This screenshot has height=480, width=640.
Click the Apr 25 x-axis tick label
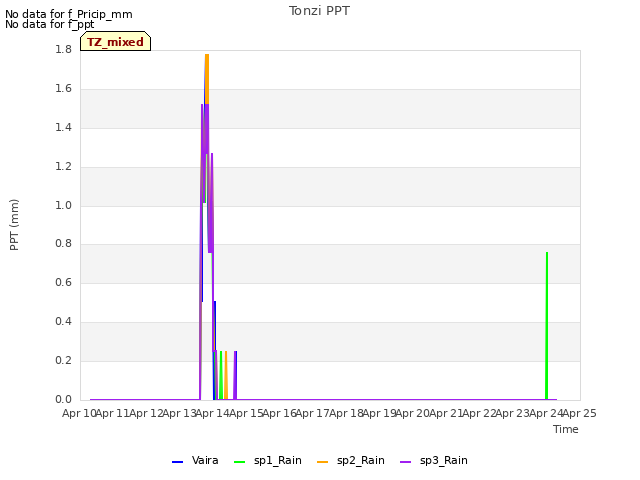coord(579,413)
